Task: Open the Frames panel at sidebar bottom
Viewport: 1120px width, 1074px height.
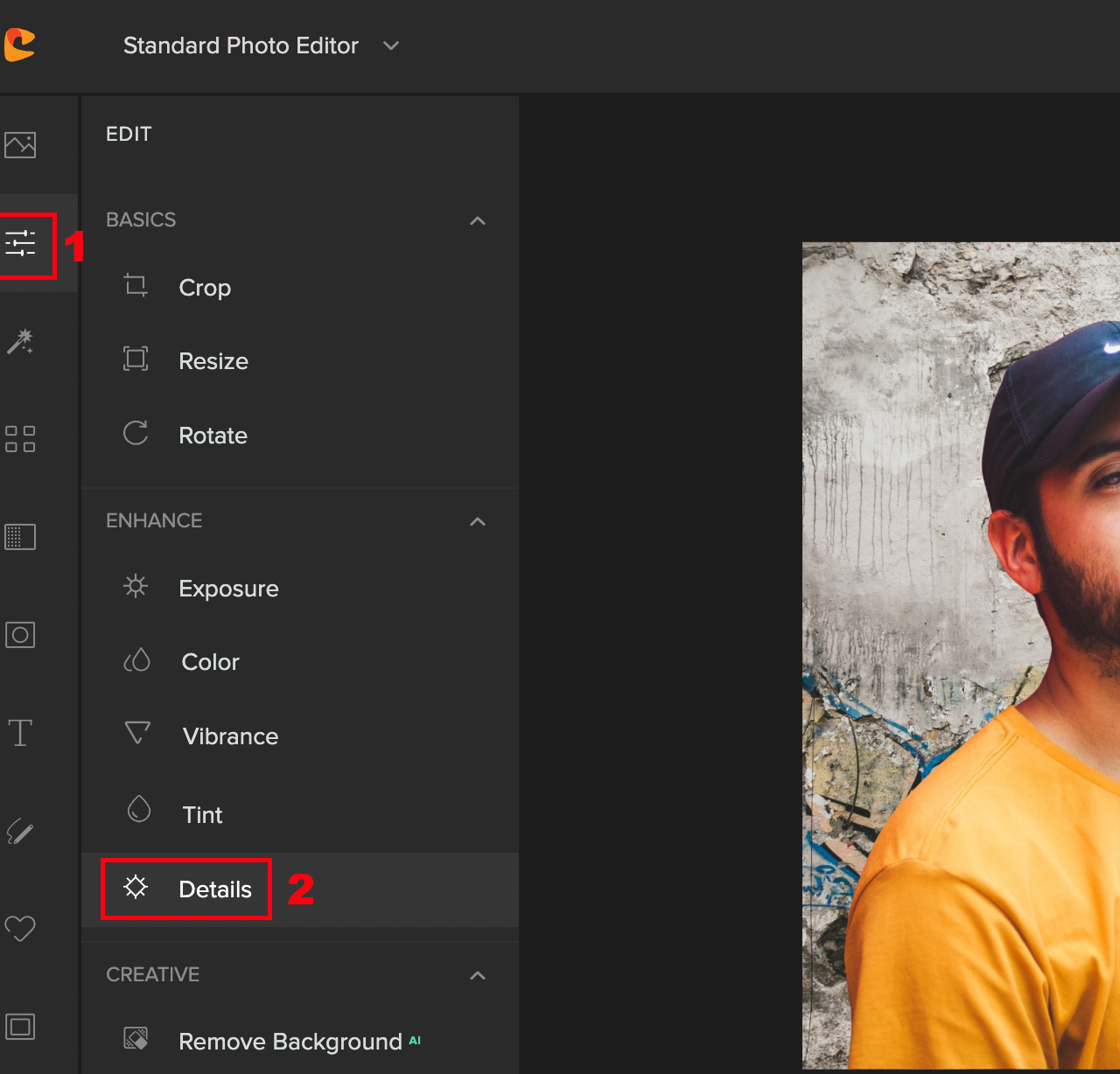Action: tap(20, 1026)
